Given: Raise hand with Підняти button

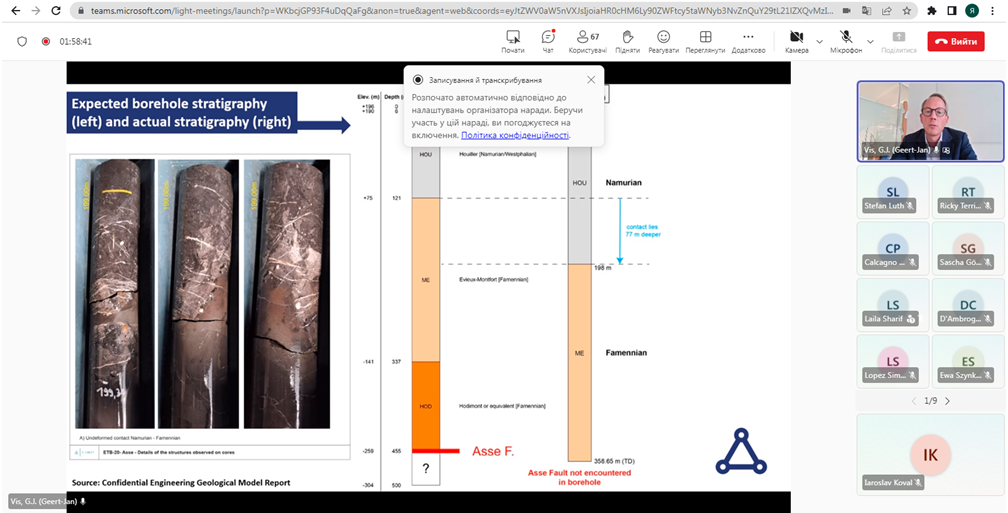Looking at the screenshot, I should (x=627, y=41).
